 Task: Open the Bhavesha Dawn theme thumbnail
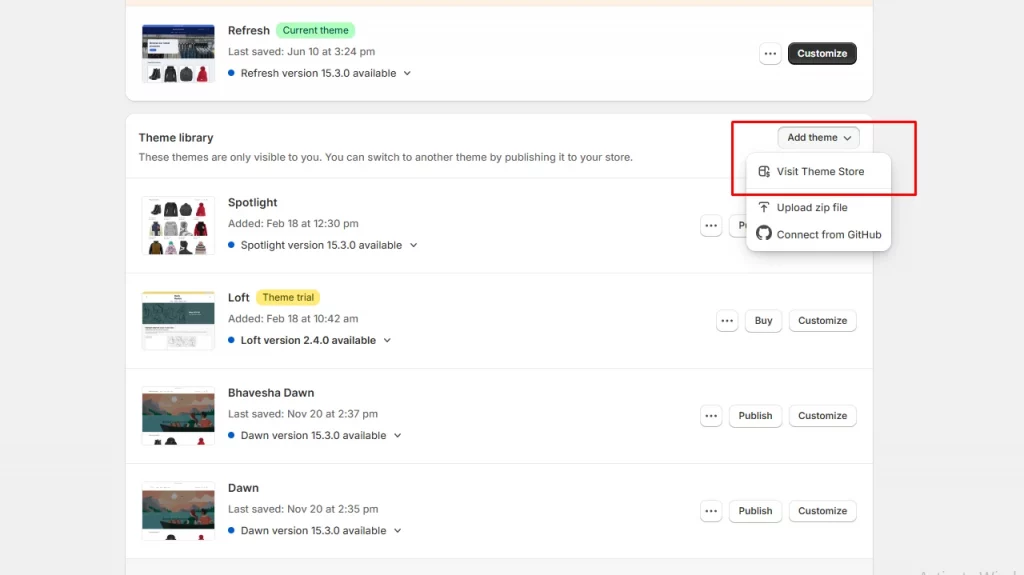[178, 416]
